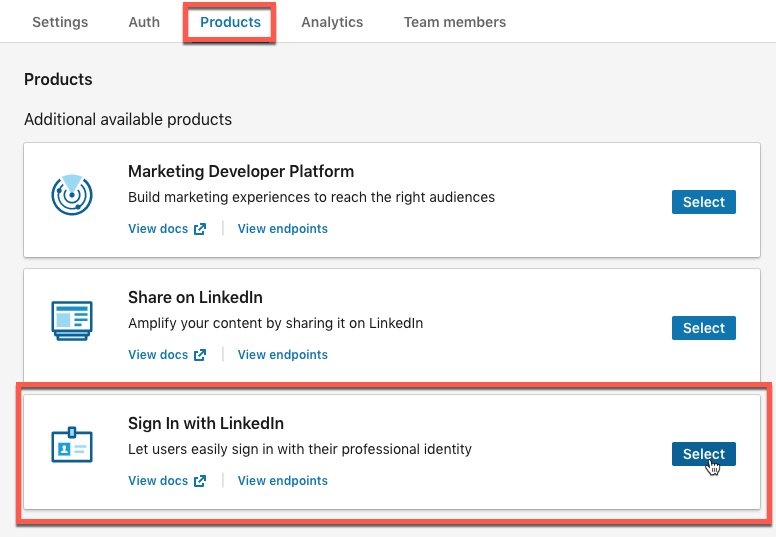Click the external-link icon under Marketing Developer Platform
Viewport: 776px width, 537px height.
coord(200,229)
